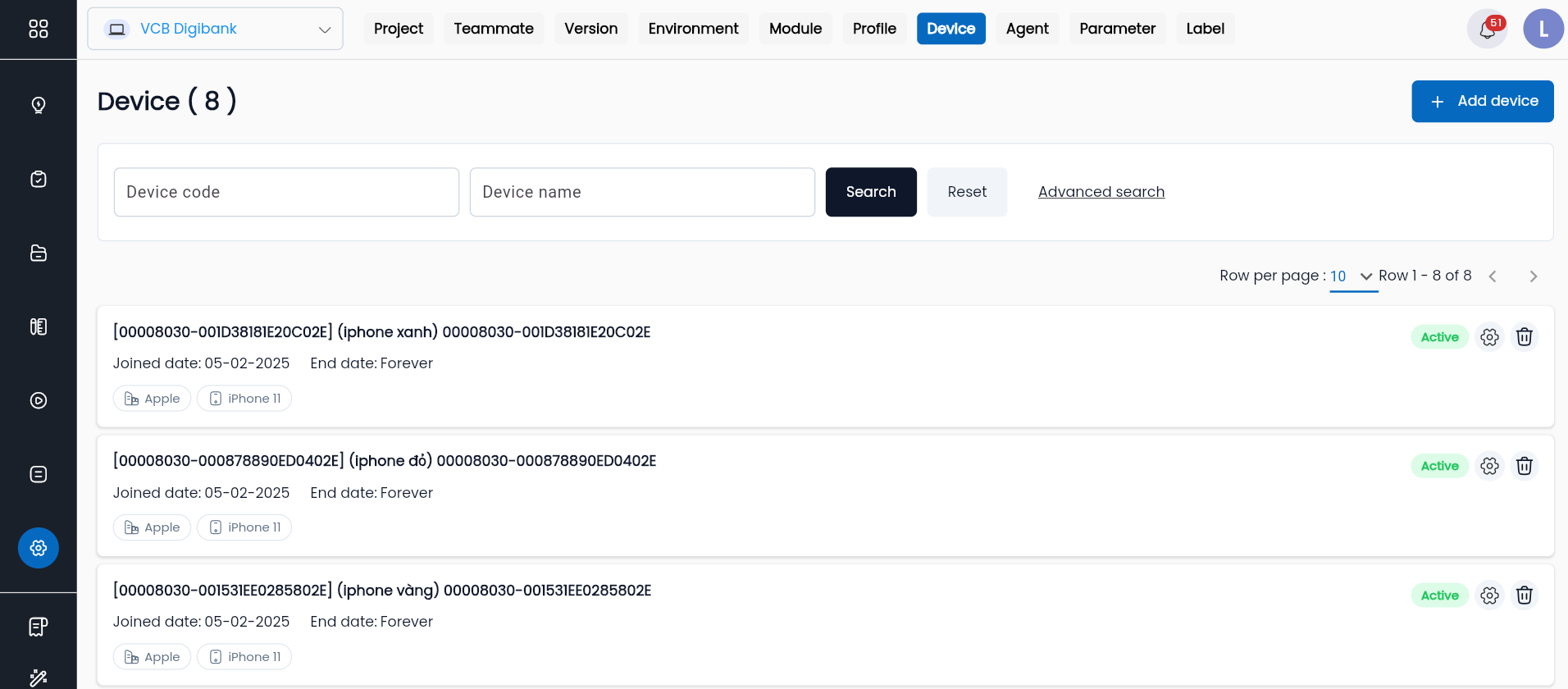Select the blue settings gear in sidebar

click(39, 548)
